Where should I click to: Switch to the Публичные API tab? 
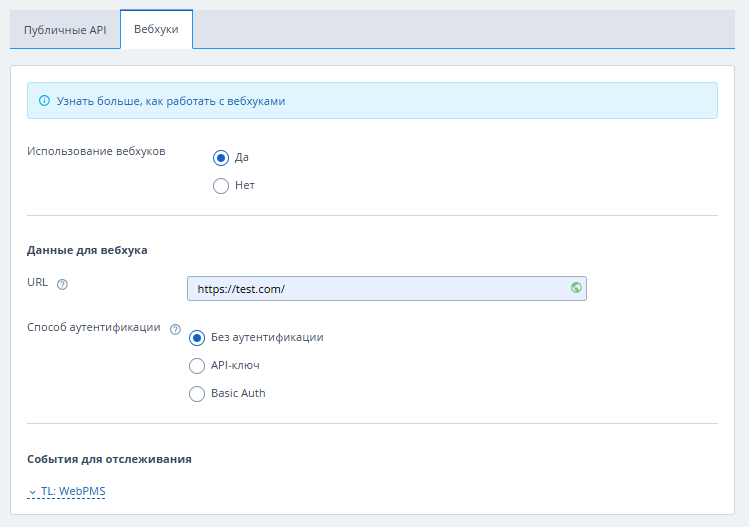click(65, 30)
